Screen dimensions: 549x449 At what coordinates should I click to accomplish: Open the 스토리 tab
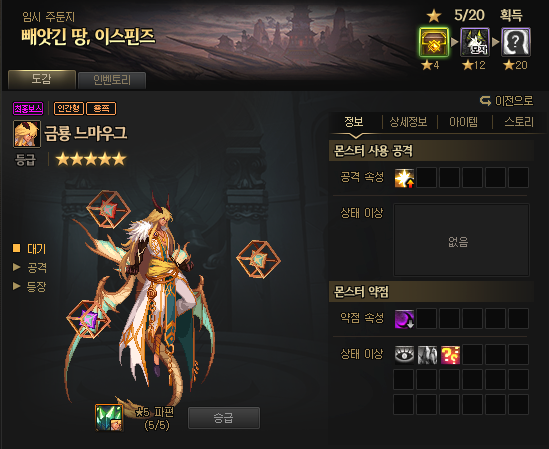pyautogui.click(x=519, y=122)
